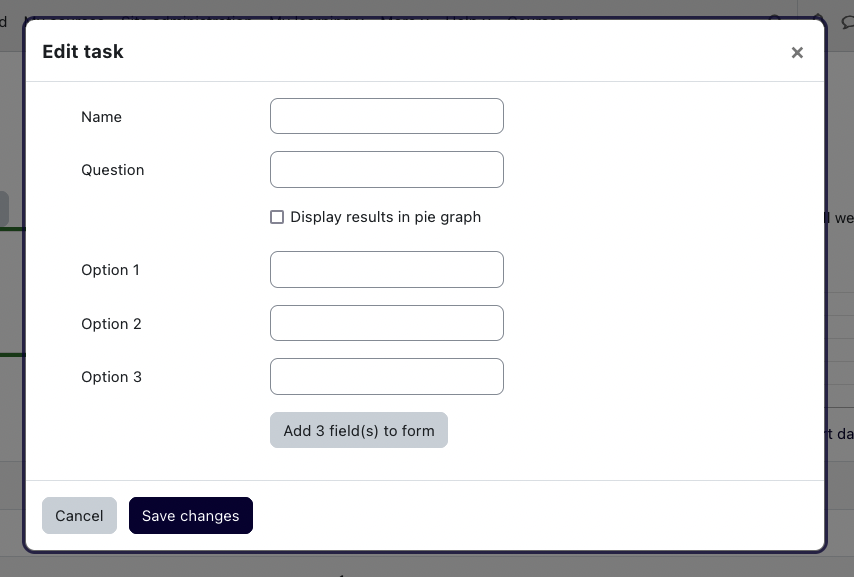Image resolution: width=854 pixels, height=577 pixels.
Task: Focus the Question text field
Action: [387, 169]
